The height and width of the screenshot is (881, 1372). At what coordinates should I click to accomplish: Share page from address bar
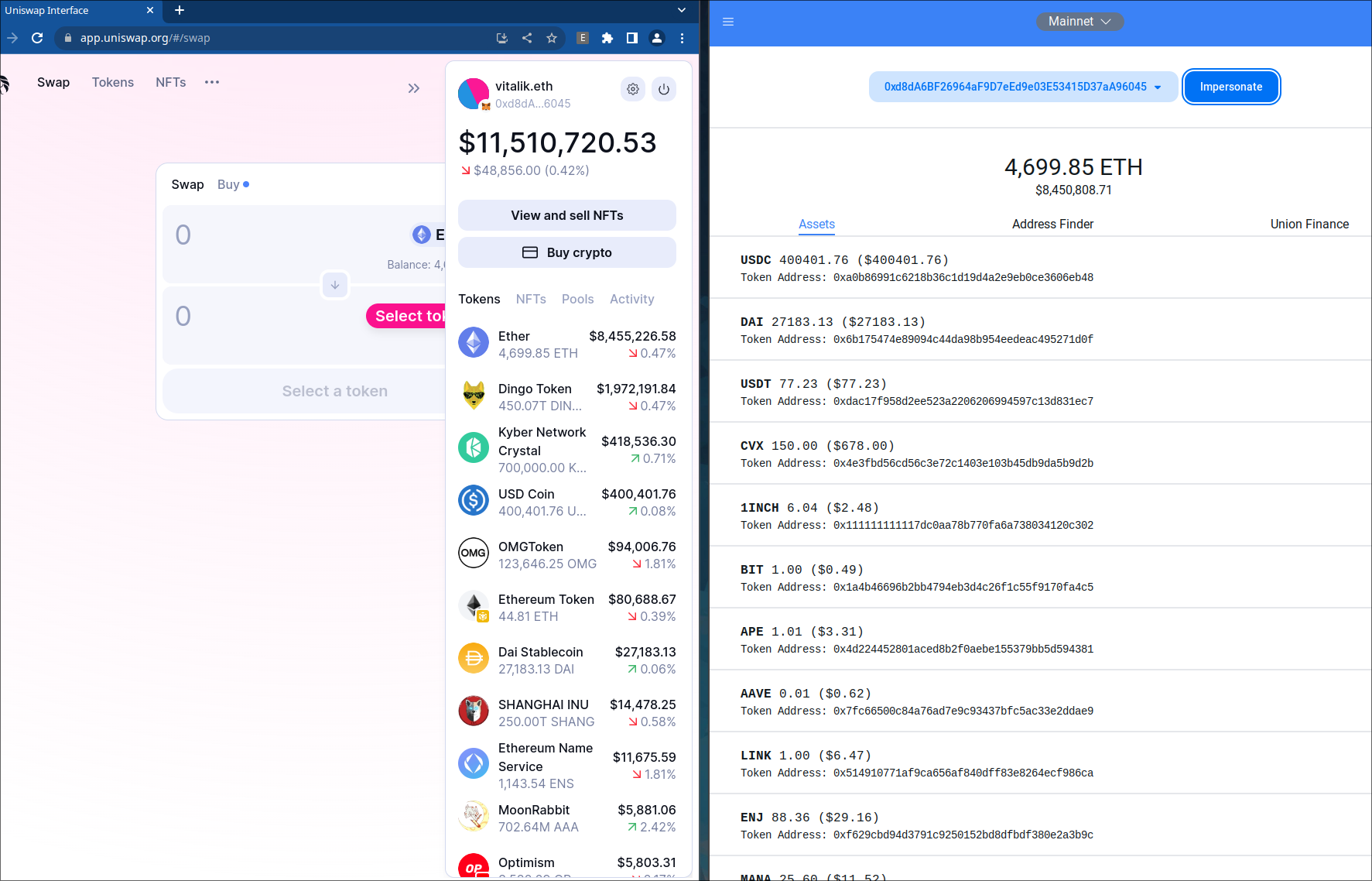(527, 38)
